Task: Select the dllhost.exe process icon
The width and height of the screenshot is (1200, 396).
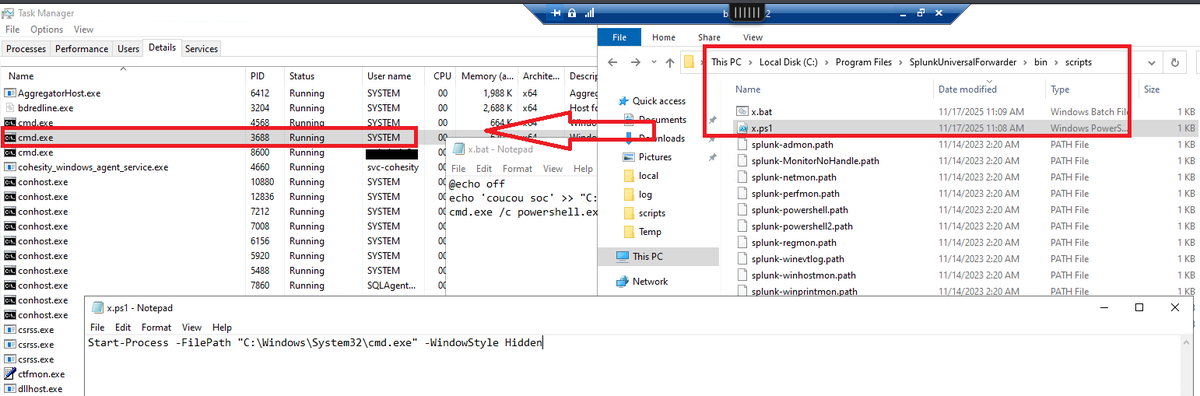Action: [x=10, y=389]
